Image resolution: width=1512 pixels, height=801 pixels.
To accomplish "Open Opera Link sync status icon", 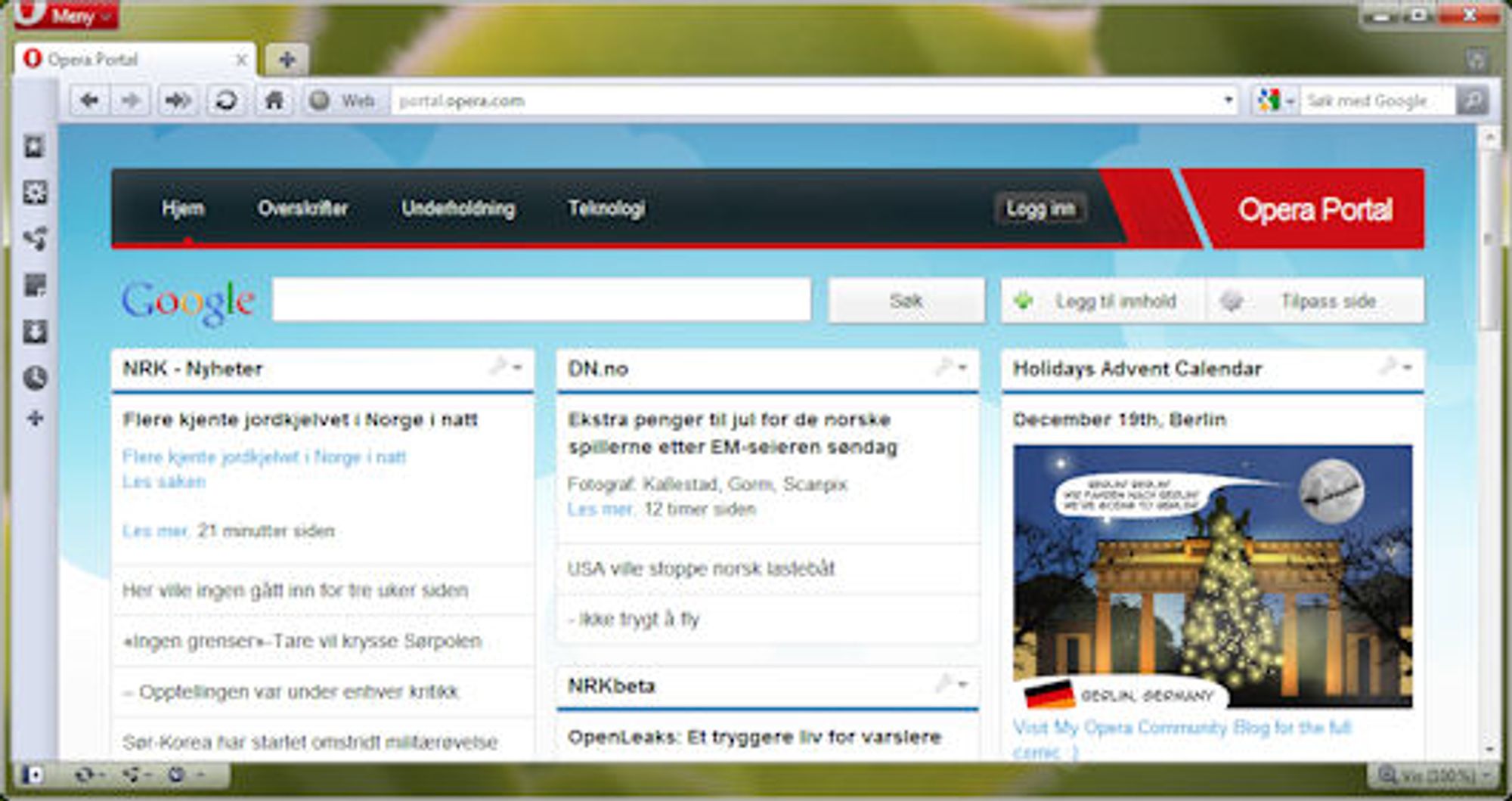I will coord(89,775).
